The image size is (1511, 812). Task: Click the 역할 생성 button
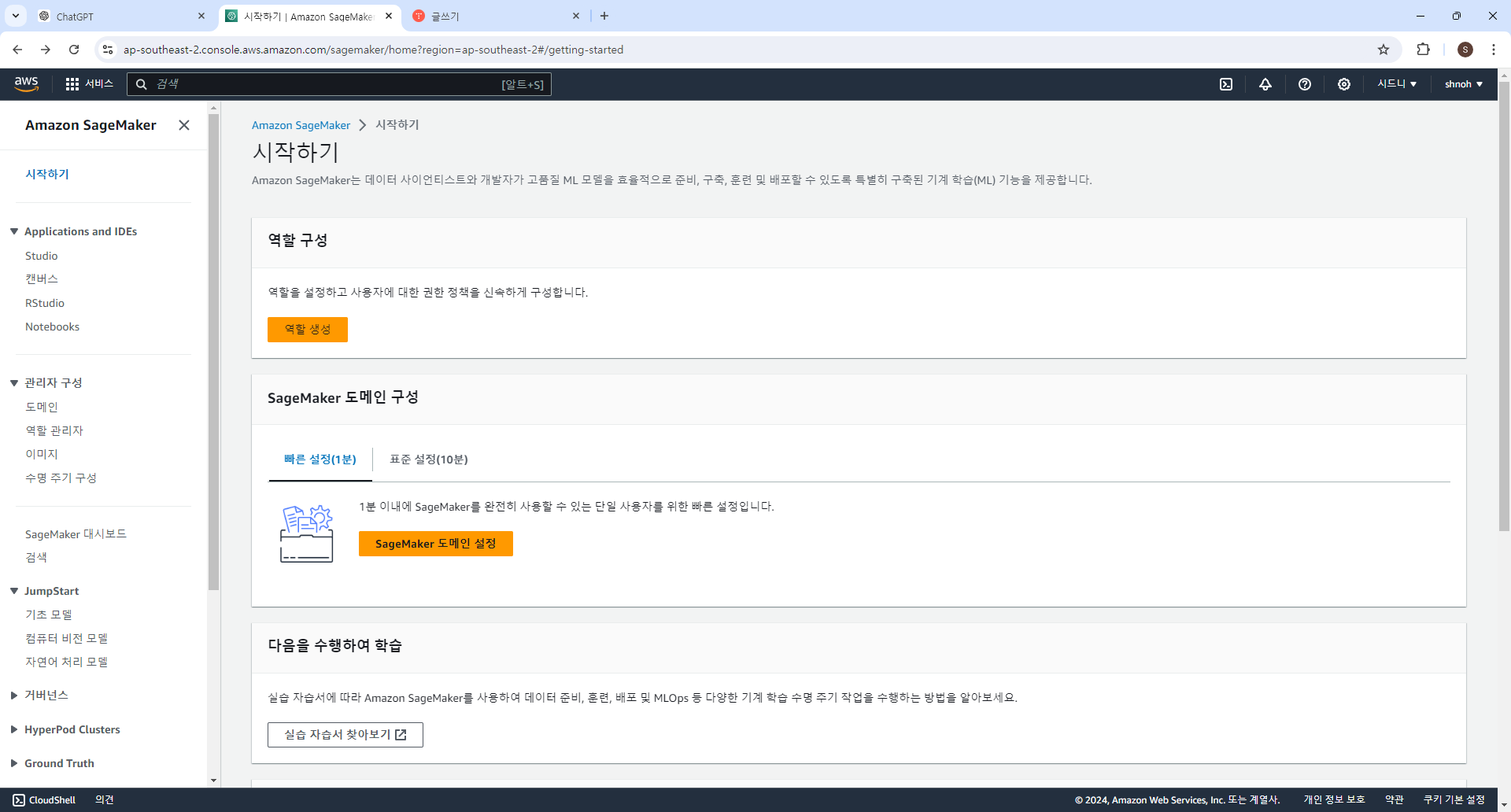click(x=308, y=330)
